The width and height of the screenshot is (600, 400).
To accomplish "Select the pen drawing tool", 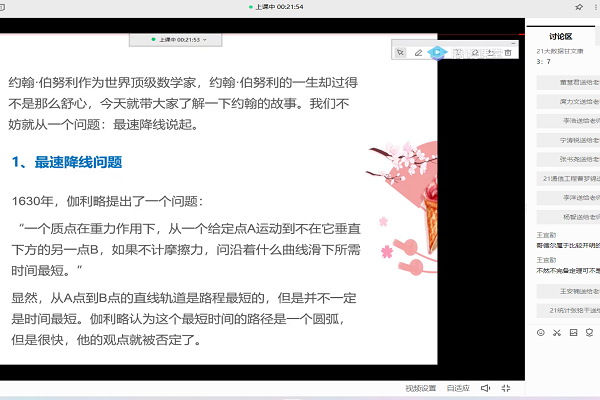I will tap(418, 52).
